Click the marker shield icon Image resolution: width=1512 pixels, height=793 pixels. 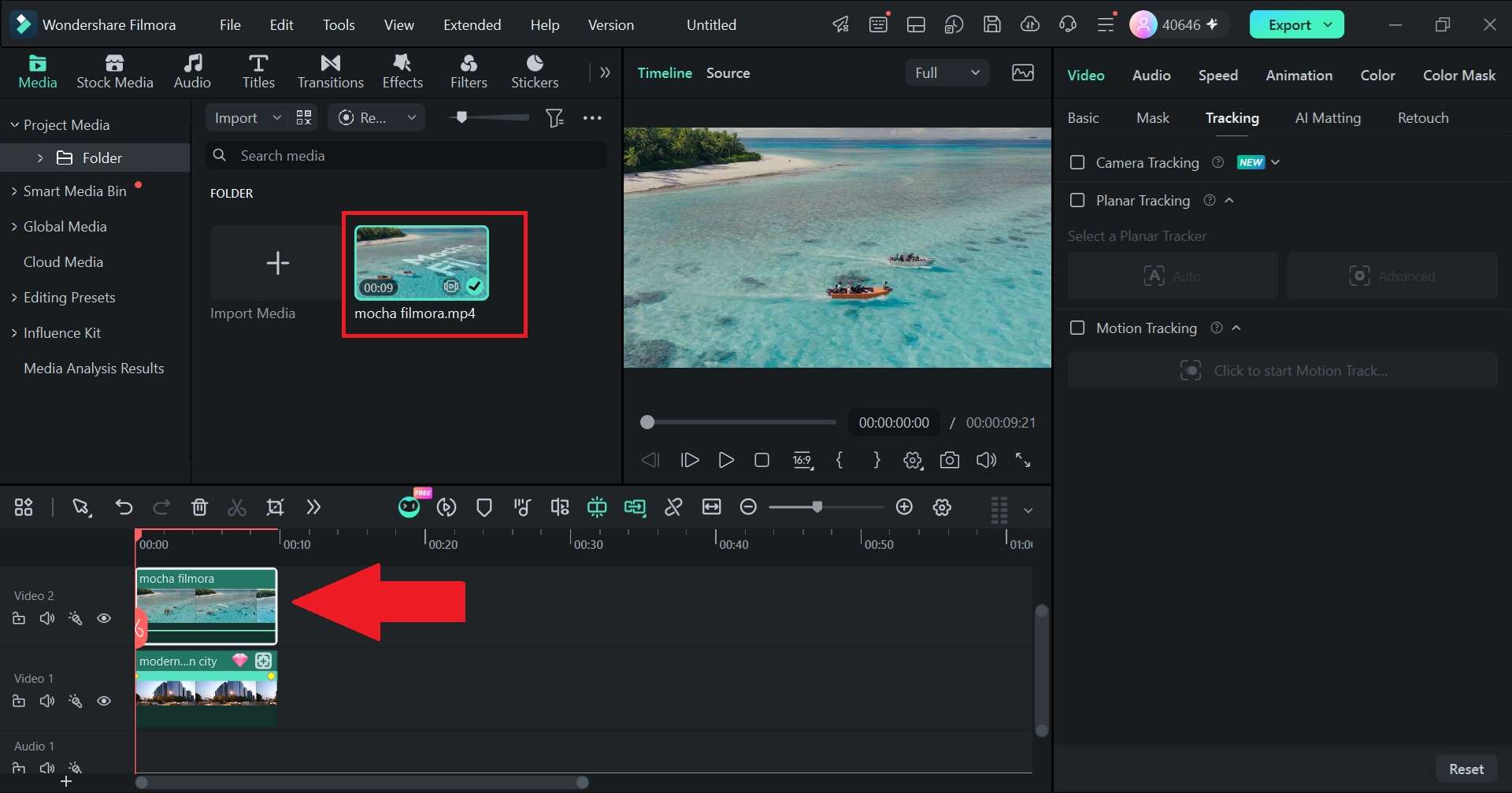(x=484, y=507)
